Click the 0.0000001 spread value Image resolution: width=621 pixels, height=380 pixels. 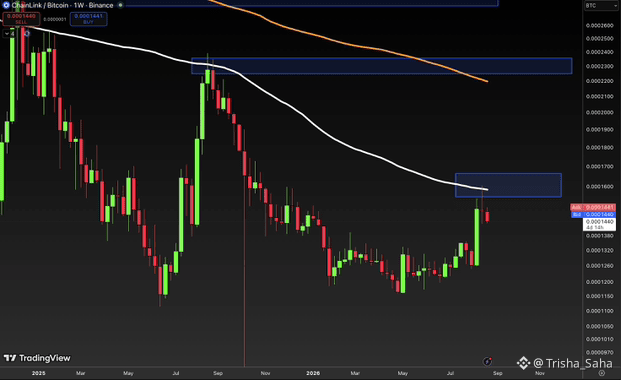[55, 19]
